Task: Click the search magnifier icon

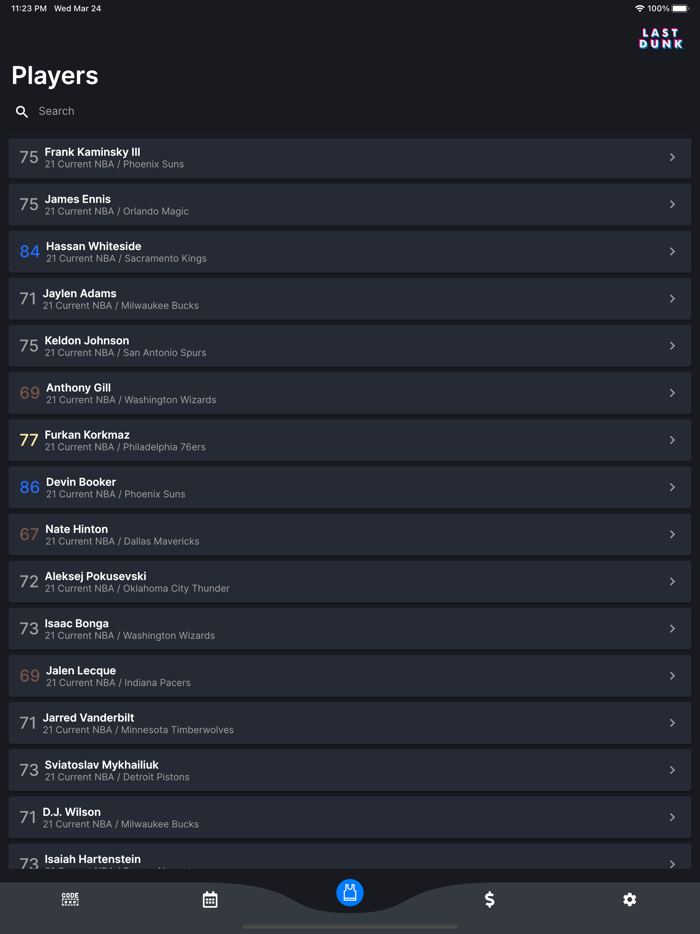Action: pos(22,111)
